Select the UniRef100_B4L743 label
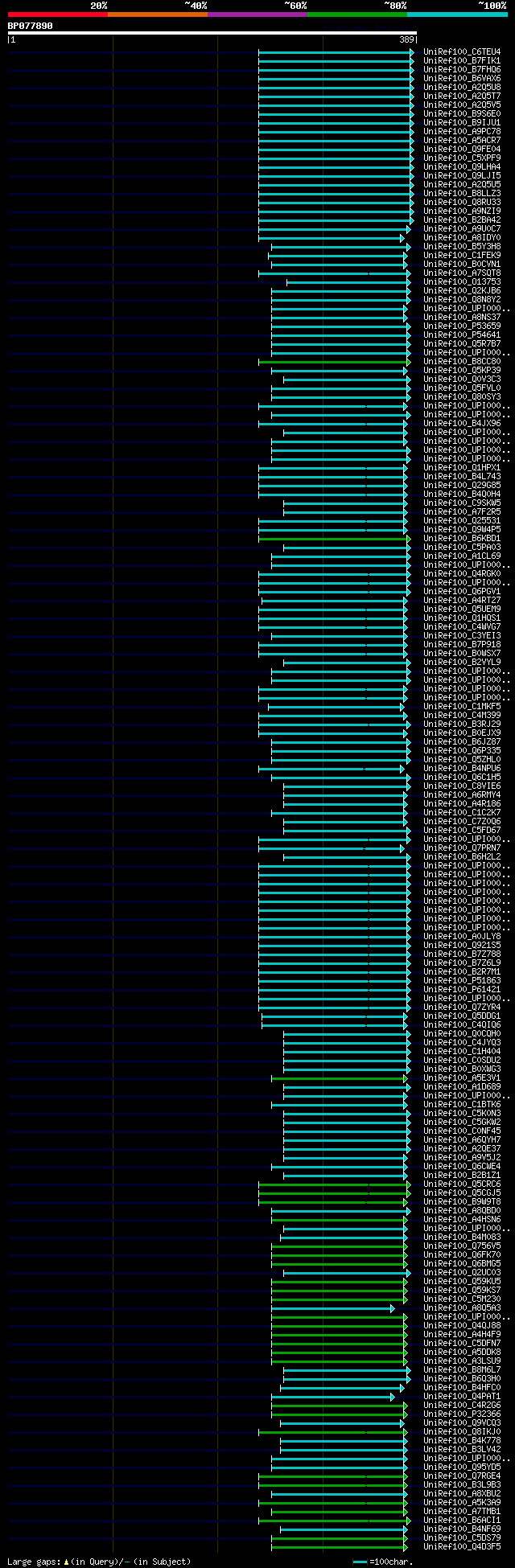Image resolution: width=515 pixels, height=1568 pixels. coord(462,477)
